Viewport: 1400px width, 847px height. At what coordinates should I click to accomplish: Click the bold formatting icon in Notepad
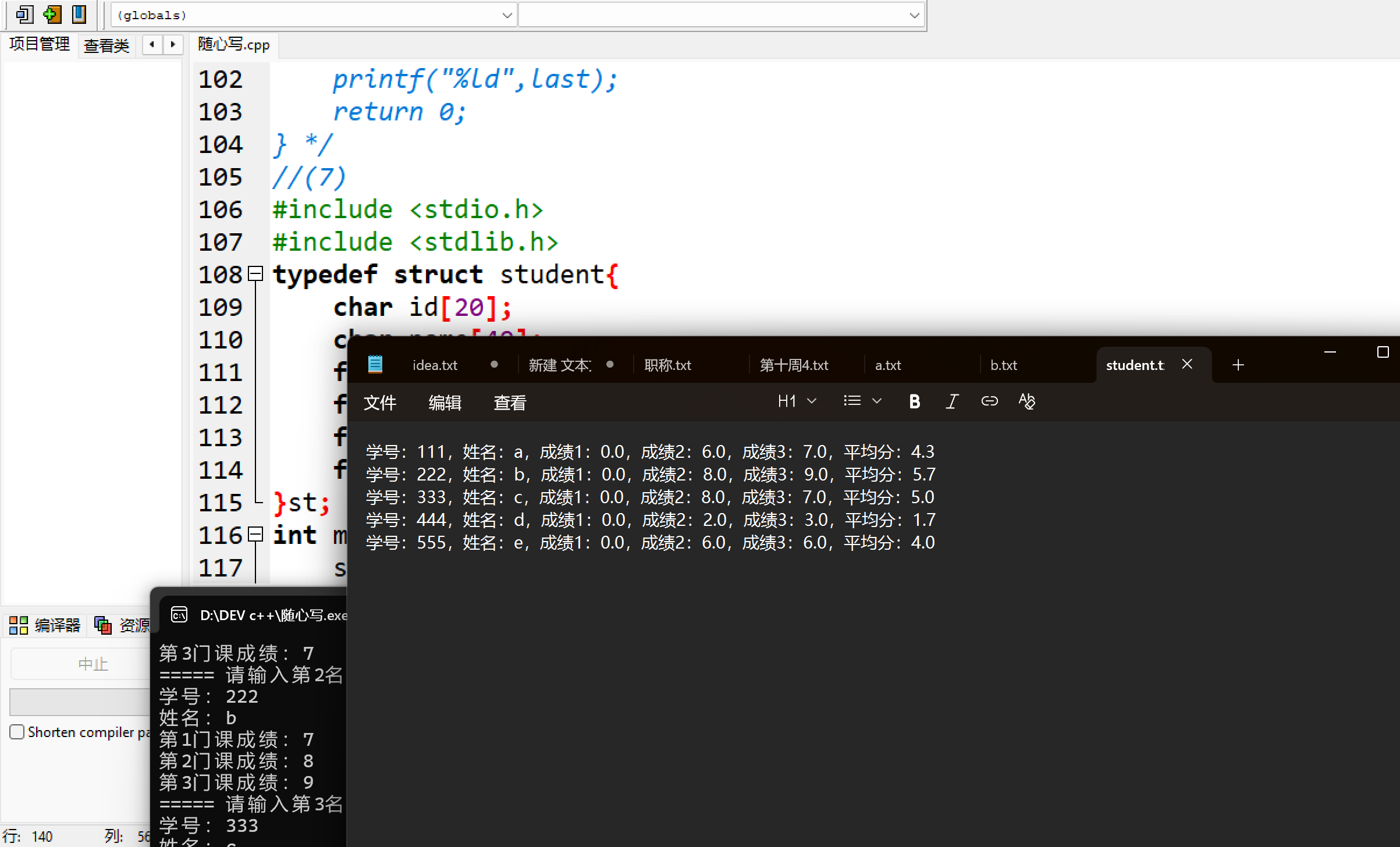point(914,401)
